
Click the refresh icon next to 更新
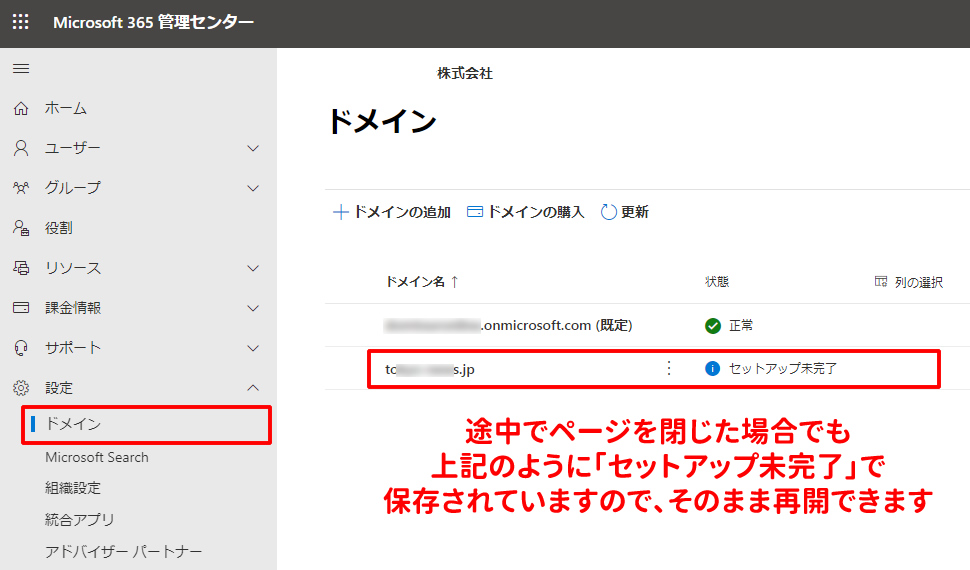click(609, 212)
